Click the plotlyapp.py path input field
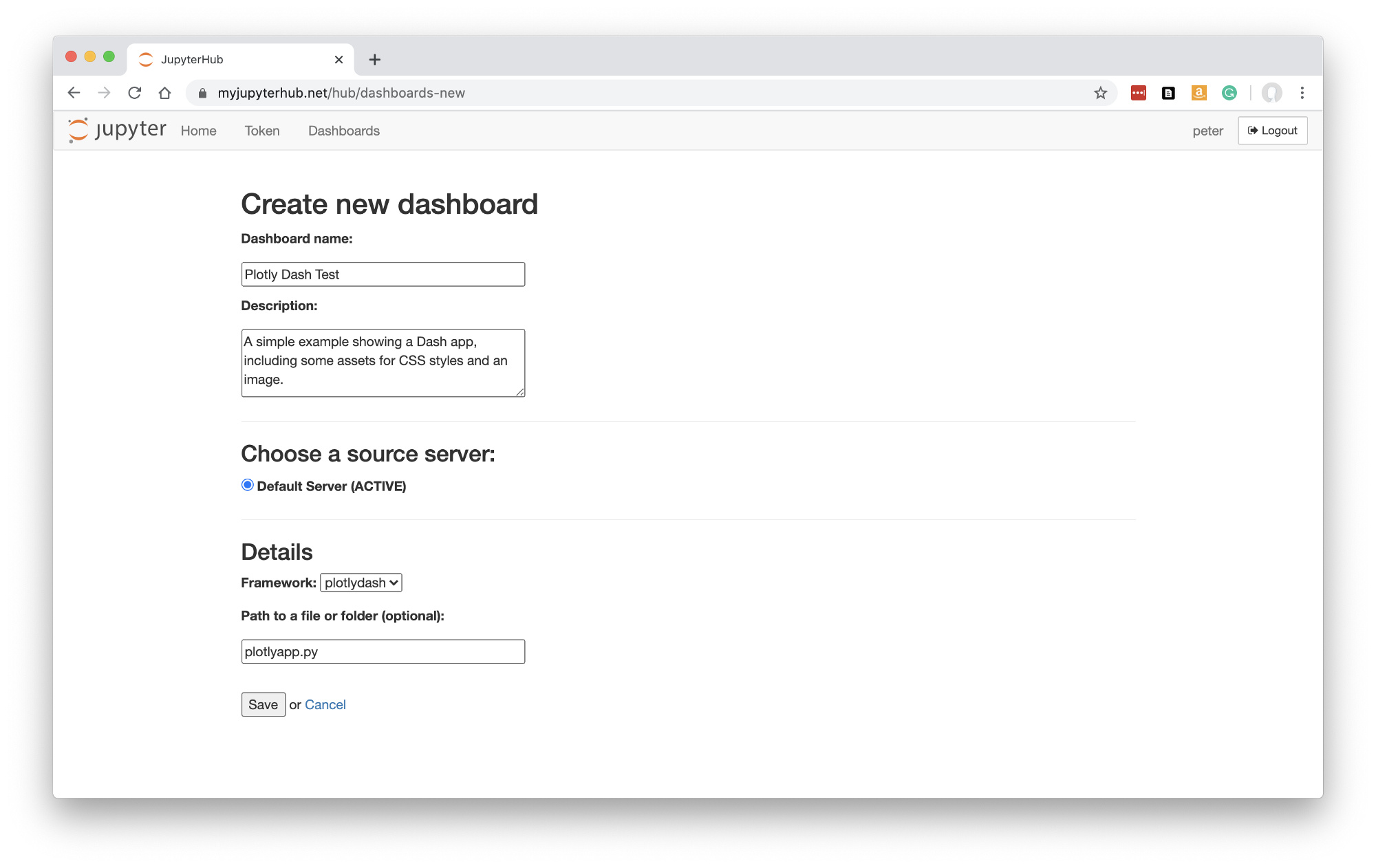Image resolution: width=1376 pixels, height=868 pixels. (383, 651)
